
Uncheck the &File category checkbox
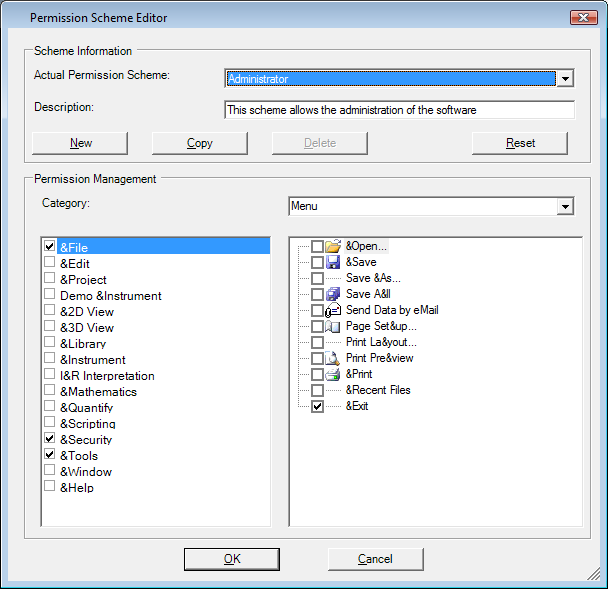(50, 246)
